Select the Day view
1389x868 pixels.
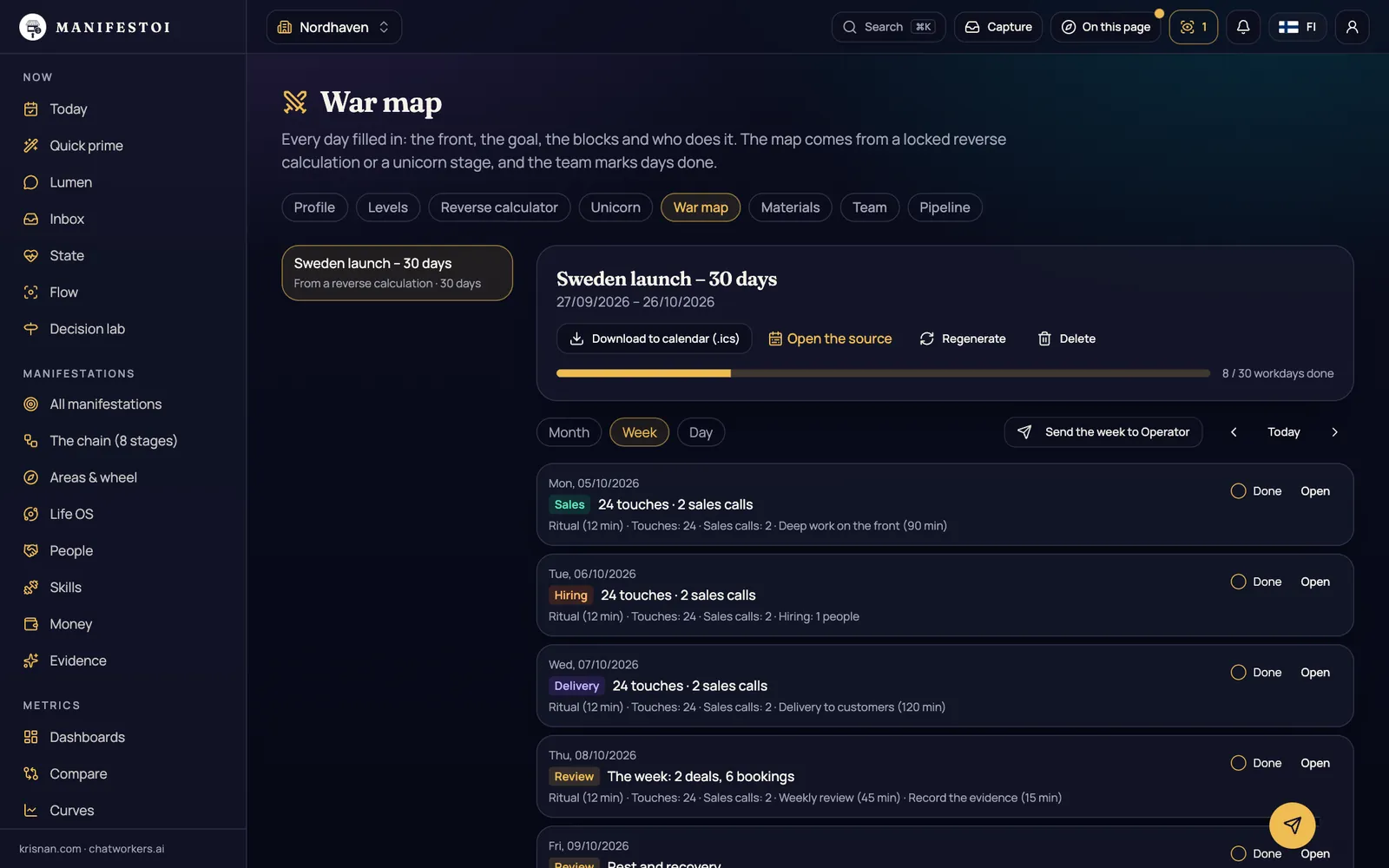tap(701, 432)
